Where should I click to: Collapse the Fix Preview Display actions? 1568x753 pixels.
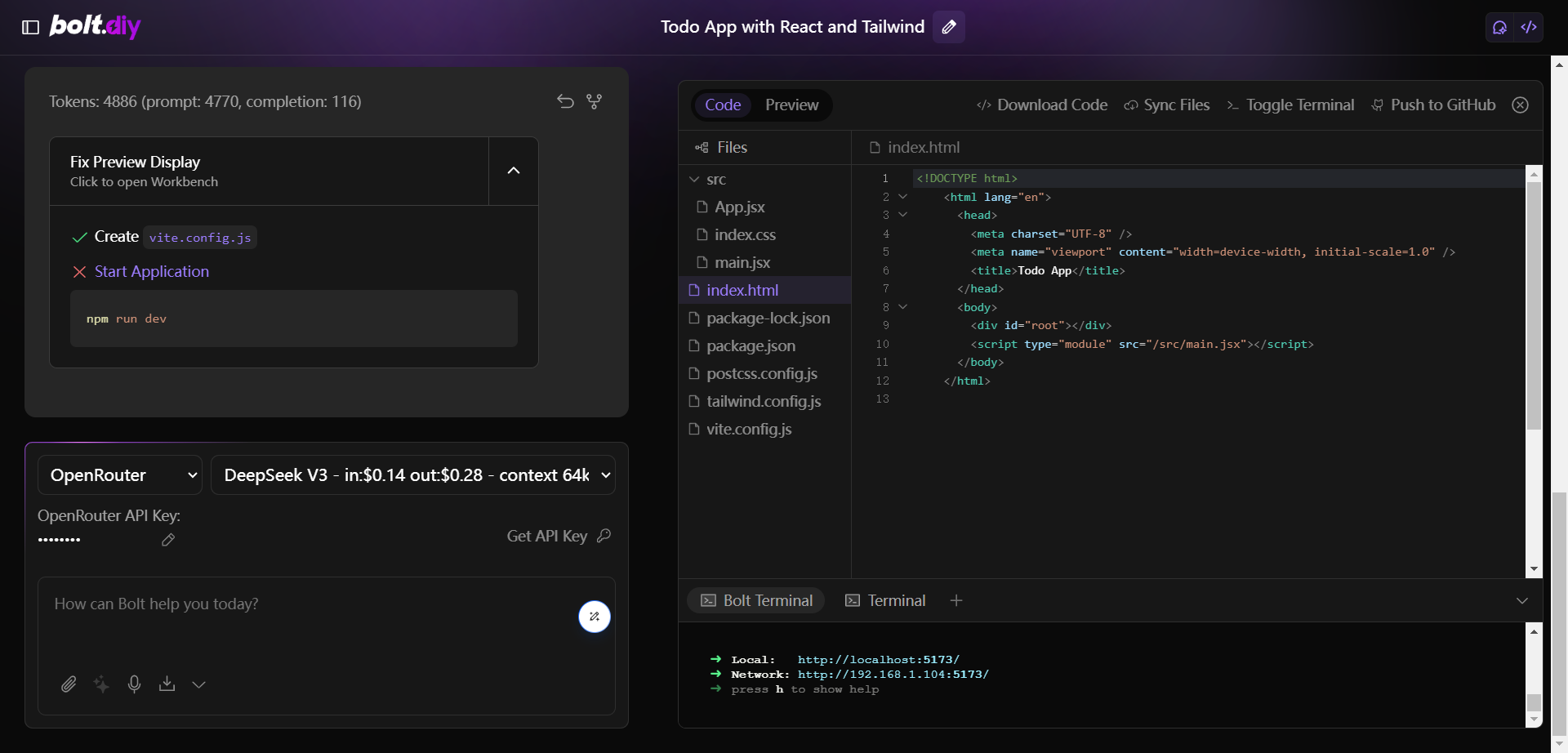[x=514, y=171]
